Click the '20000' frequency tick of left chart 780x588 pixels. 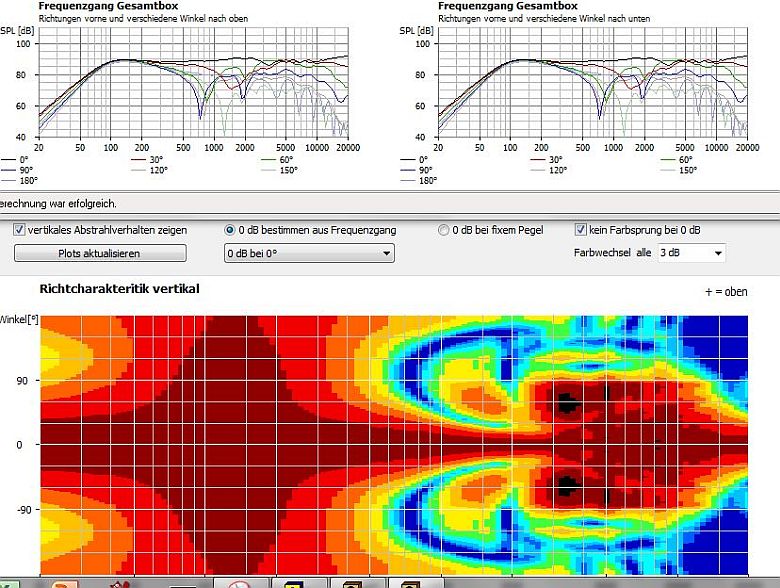pyautogui.click(x=348, y=148)
